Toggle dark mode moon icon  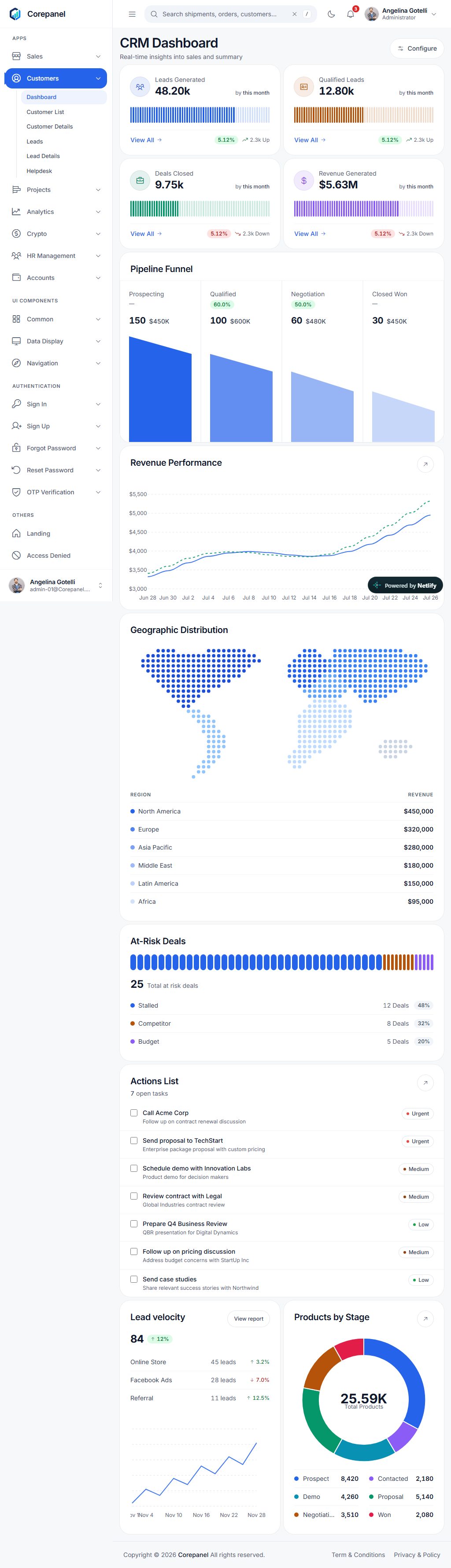coord(331,14)
